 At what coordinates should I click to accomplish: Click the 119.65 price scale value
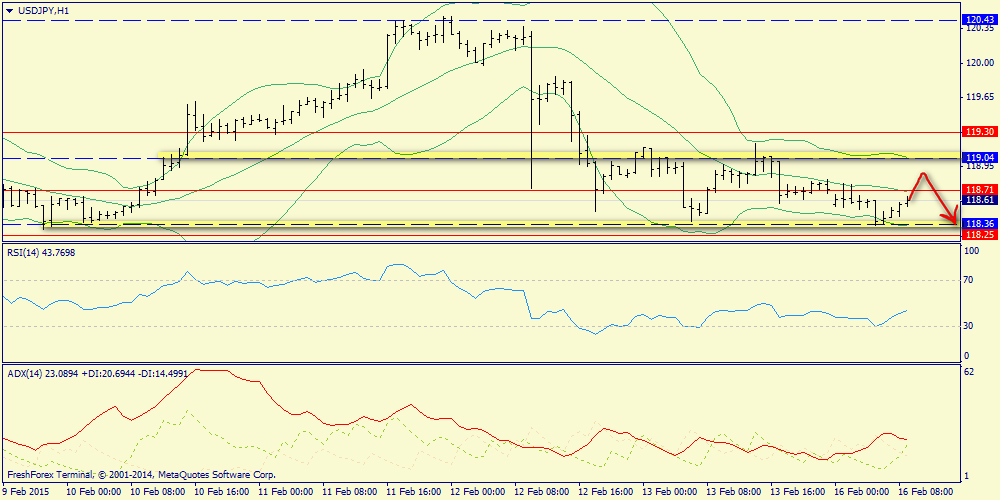980,97
